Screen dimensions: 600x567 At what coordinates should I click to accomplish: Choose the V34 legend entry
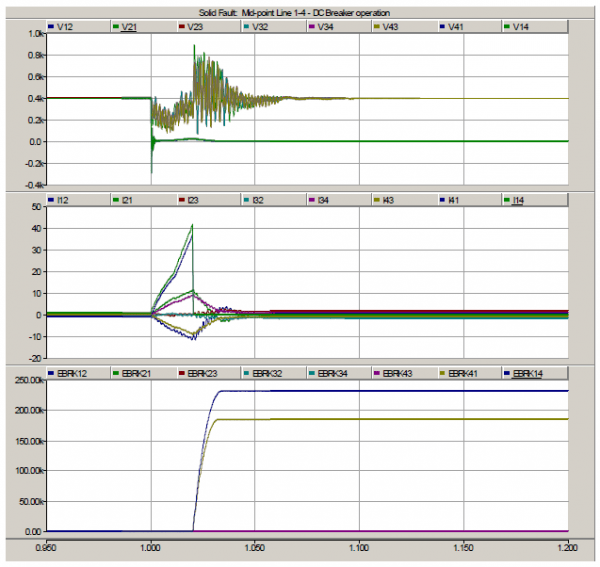[339, 27]
